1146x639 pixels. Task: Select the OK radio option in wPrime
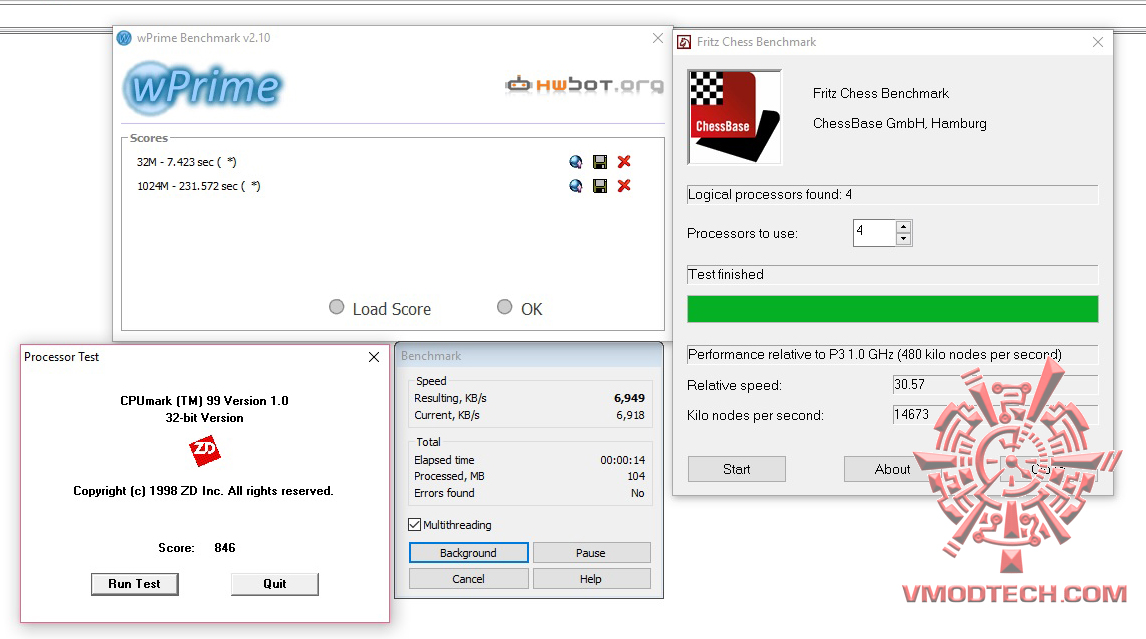point(504,307)
